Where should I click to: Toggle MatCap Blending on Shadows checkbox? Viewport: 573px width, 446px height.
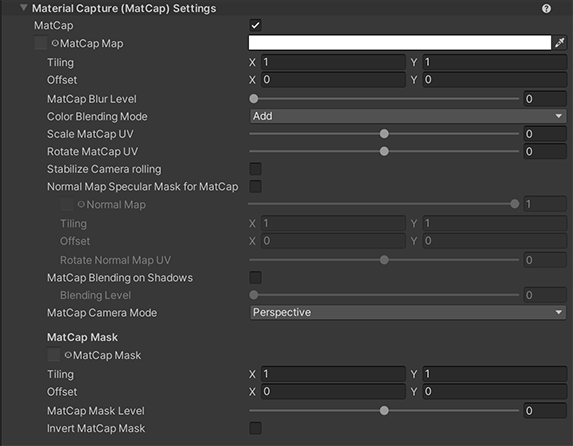click(x=255, y=277)
